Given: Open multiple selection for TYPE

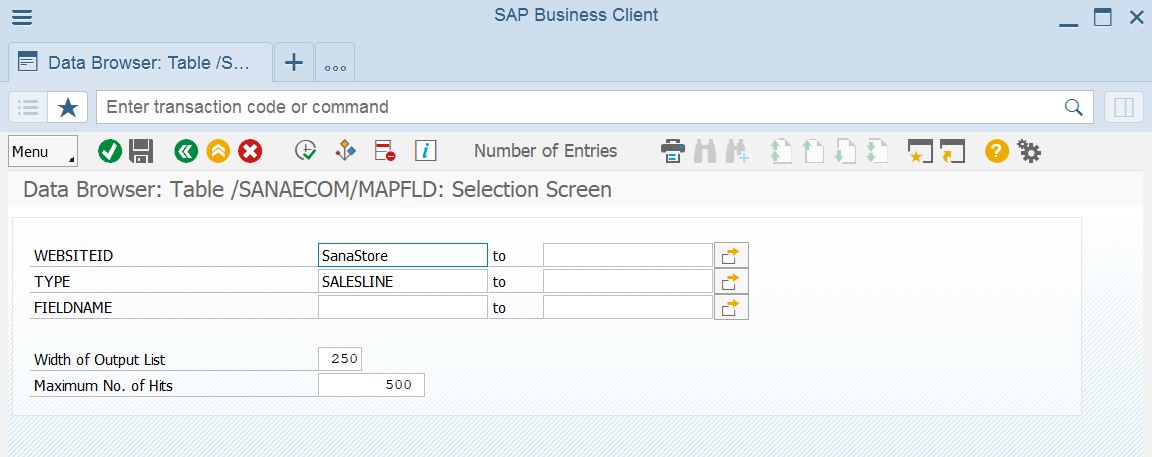Looking at the screenshot, I should point(731,281).
